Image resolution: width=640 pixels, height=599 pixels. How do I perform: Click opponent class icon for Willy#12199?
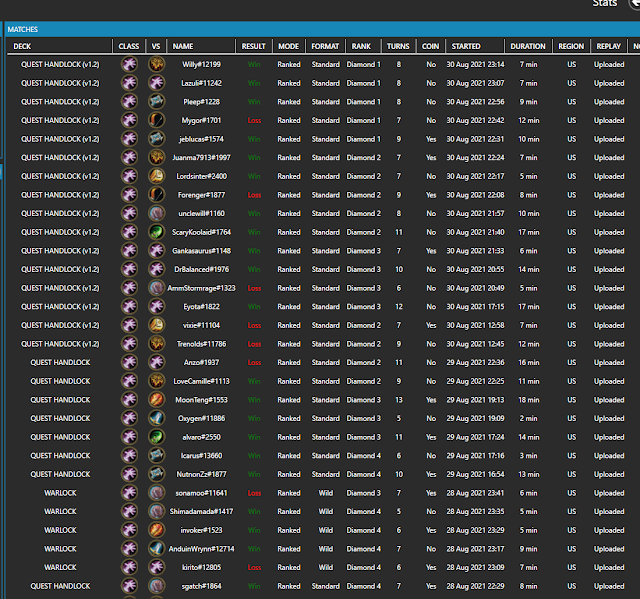pos(156,64)
